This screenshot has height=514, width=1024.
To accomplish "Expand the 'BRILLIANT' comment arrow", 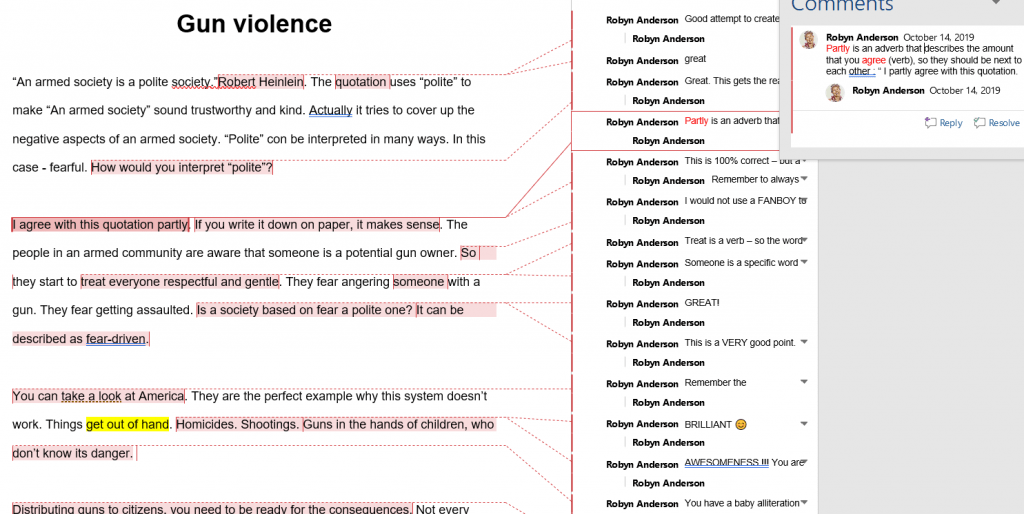I will click(x=804, y=424).
